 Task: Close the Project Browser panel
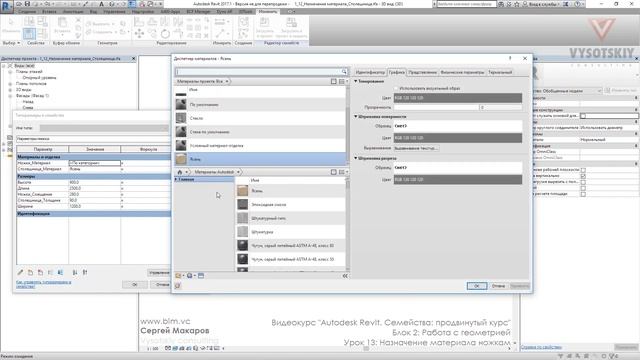point(133,59)
